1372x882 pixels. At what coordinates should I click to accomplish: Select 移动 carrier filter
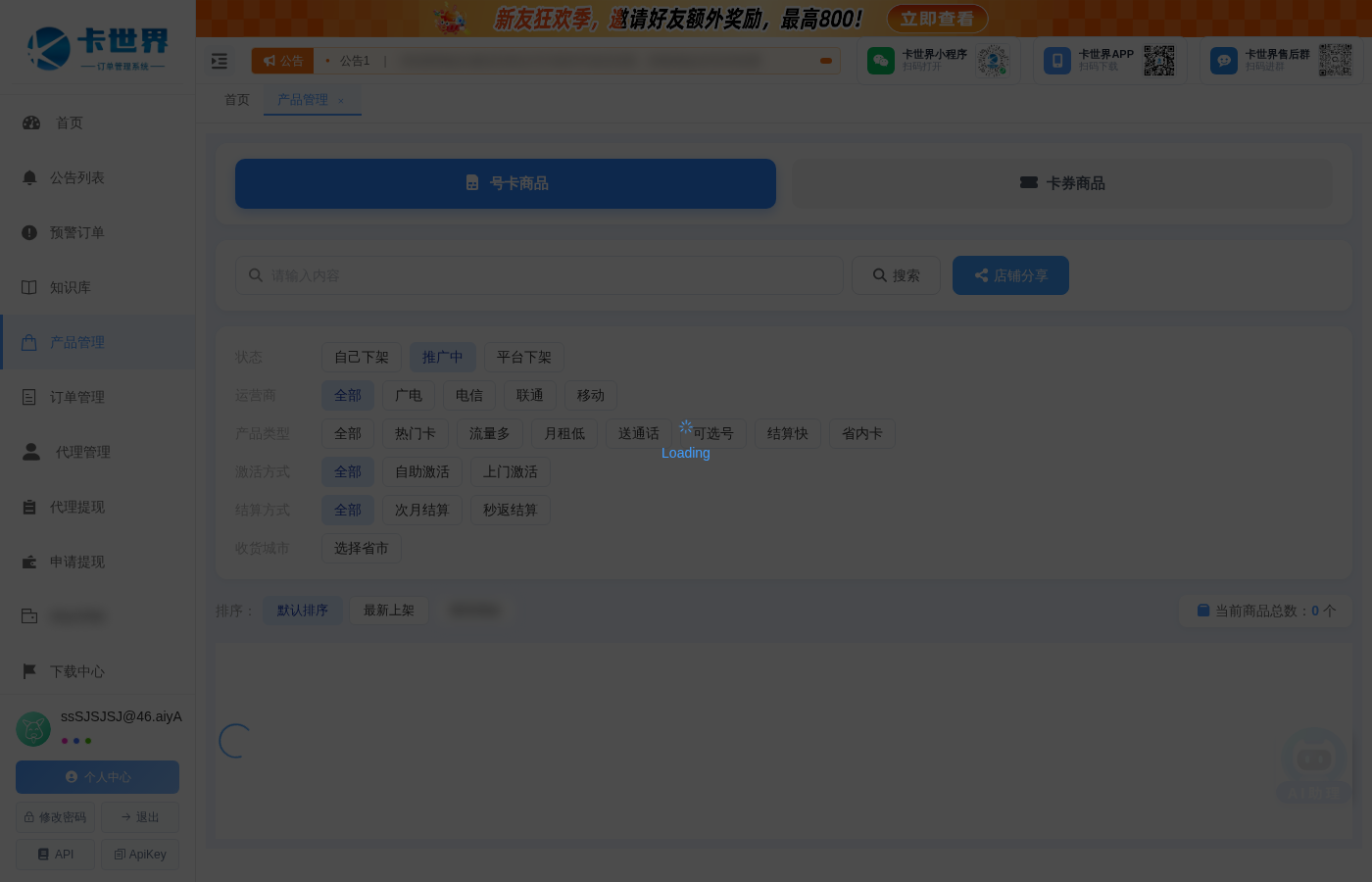pyautogui.click(x=591, y=396)
